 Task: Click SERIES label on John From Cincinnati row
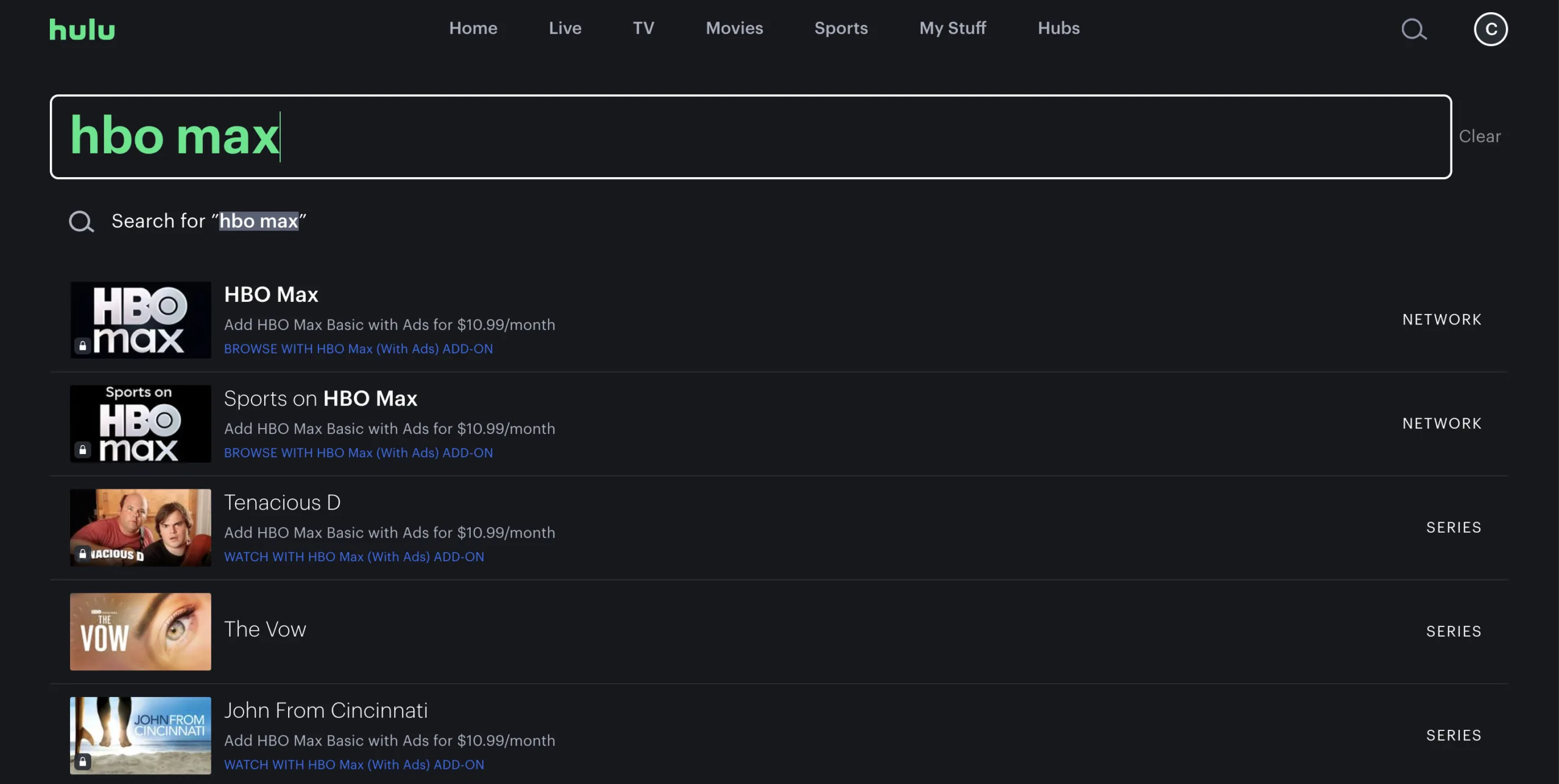[x=1454, y=736]
